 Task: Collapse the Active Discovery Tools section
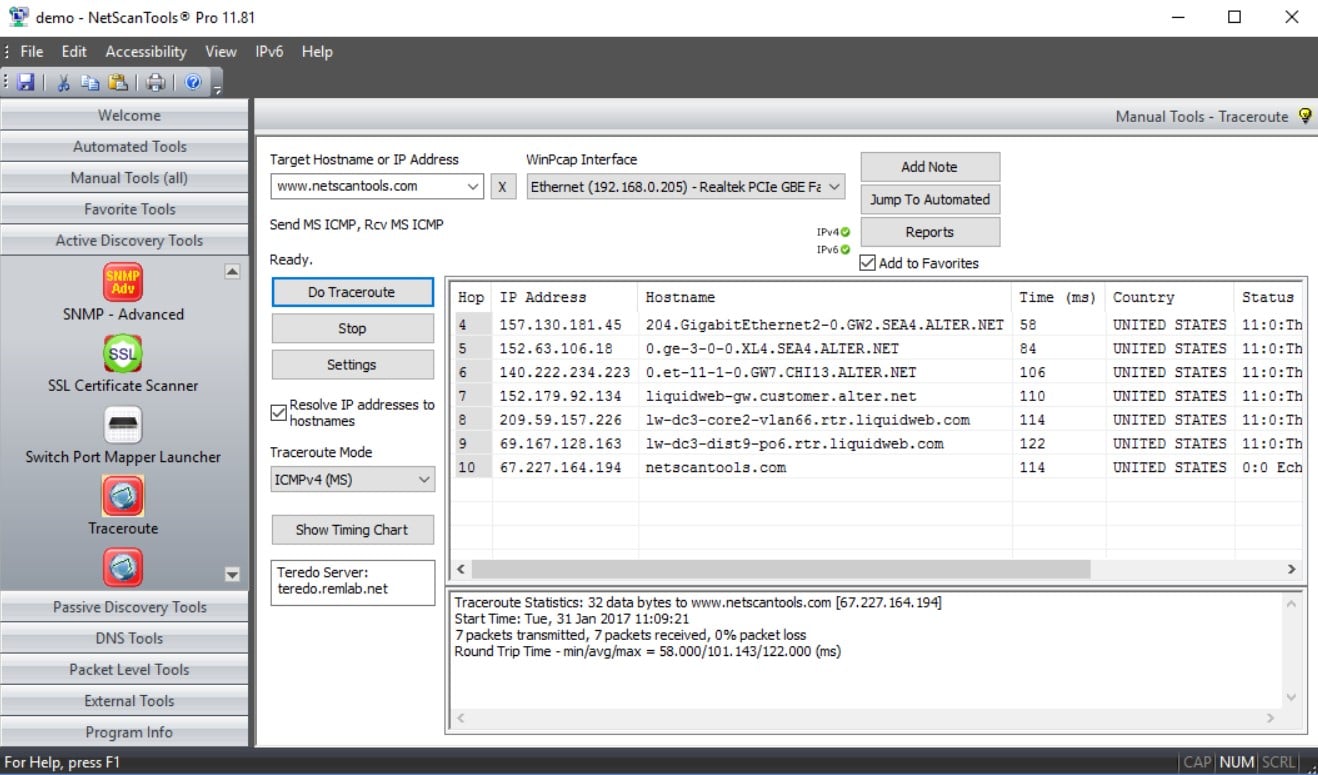[124, 240]
